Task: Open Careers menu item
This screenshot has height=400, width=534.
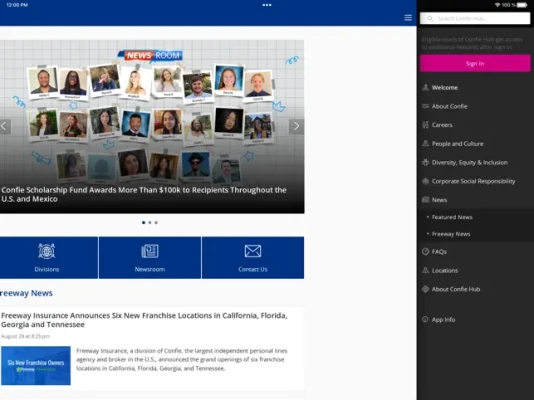Action: [475, 125]
